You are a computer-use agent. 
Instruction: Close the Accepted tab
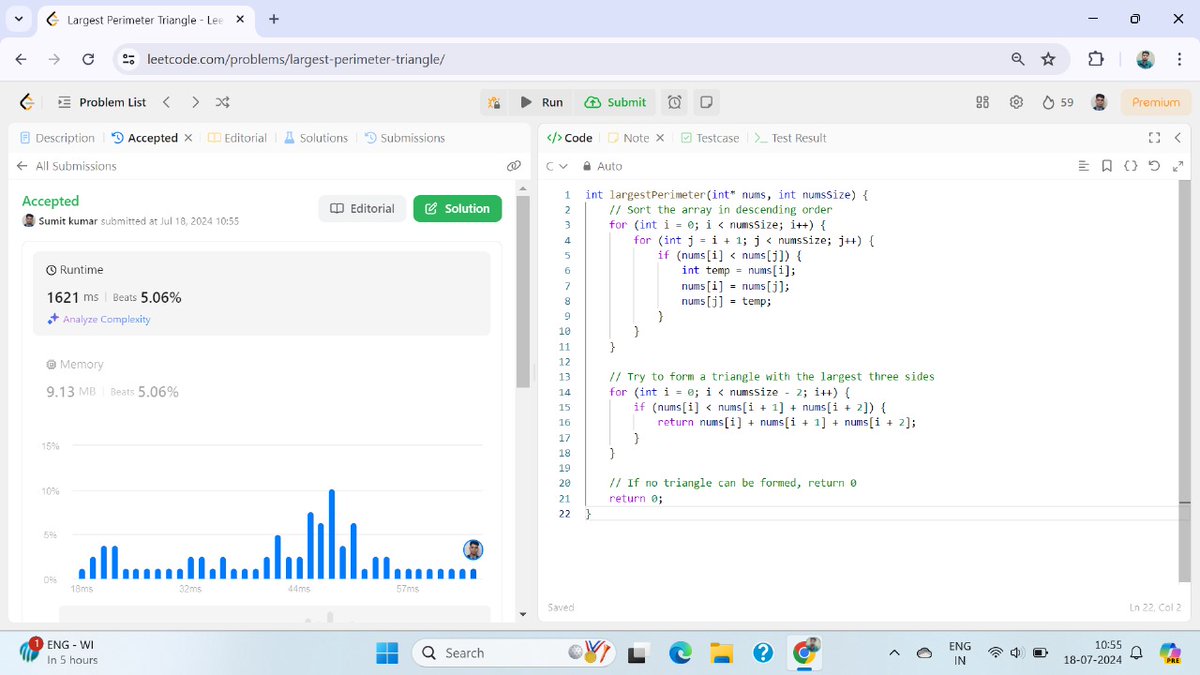coord(189,138)
